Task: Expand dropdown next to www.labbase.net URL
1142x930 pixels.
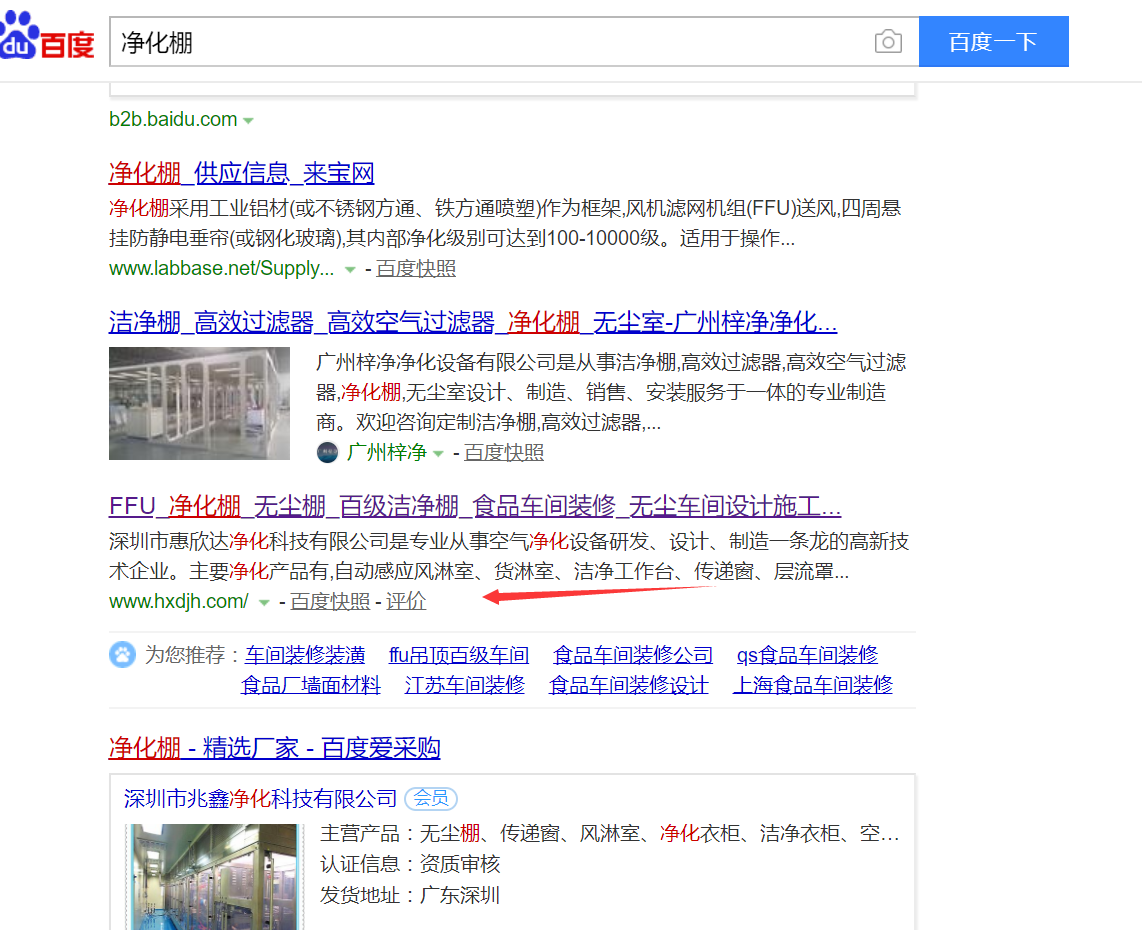Action: pos(350,269)
